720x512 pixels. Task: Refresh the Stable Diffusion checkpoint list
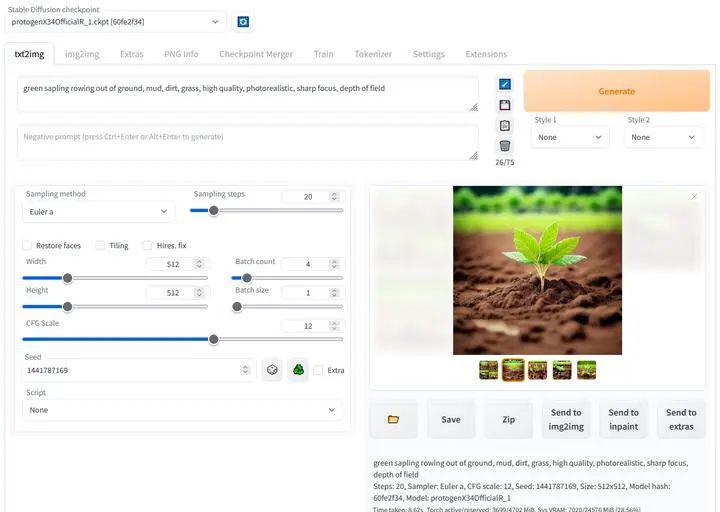243,22
